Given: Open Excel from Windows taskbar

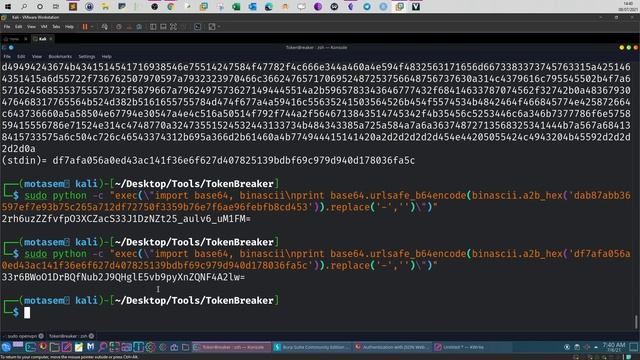Looking at the screenshot, I should coord(236,7).
